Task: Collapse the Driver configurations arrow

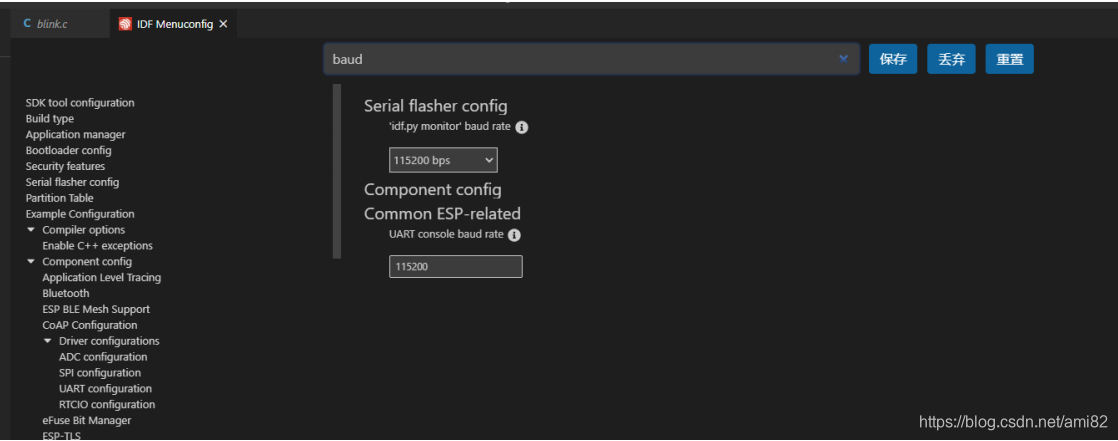Action: (x=48, y=341)
